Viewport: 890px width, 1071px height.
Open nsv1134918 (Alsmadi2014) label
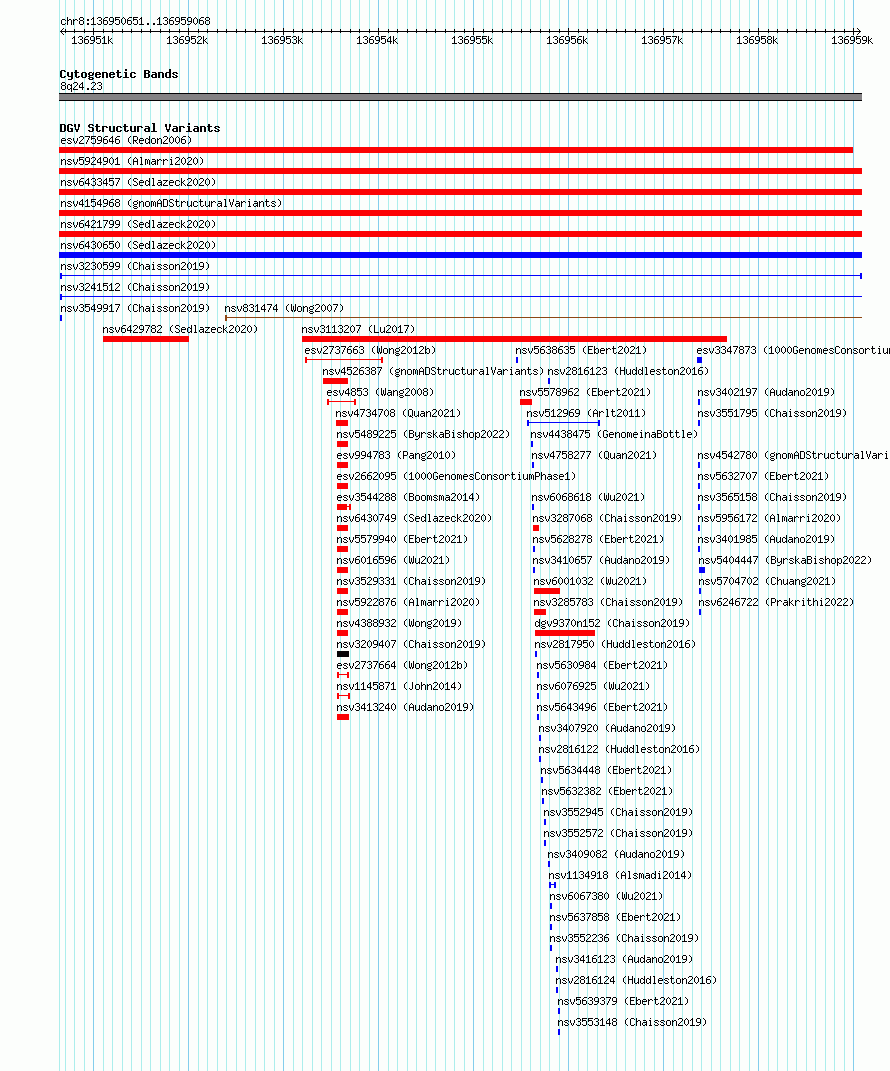tap(620, 876)
